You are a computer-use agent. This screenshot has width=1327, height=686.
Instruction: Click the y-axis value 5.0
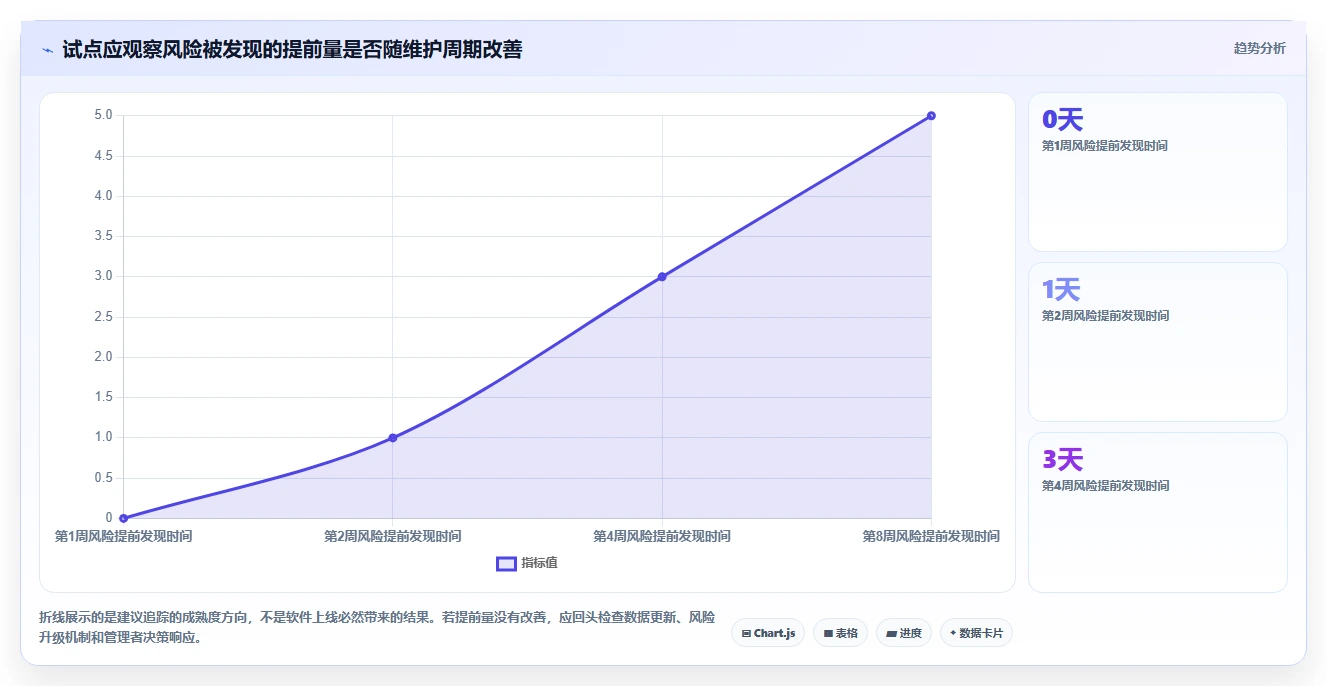click(x=104, y=115)
